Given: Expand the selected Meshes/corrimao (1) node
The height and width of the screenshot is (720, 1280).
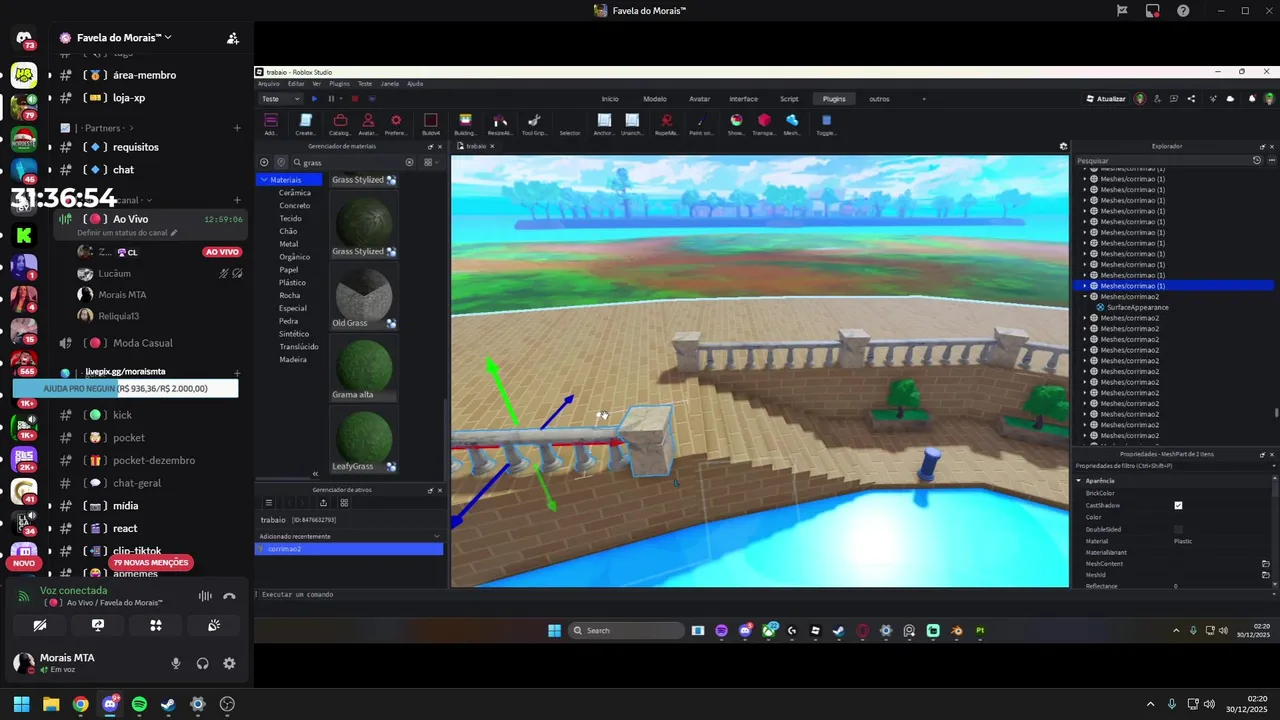Looking at the screenshot, I should click(x=1086, y=286).
